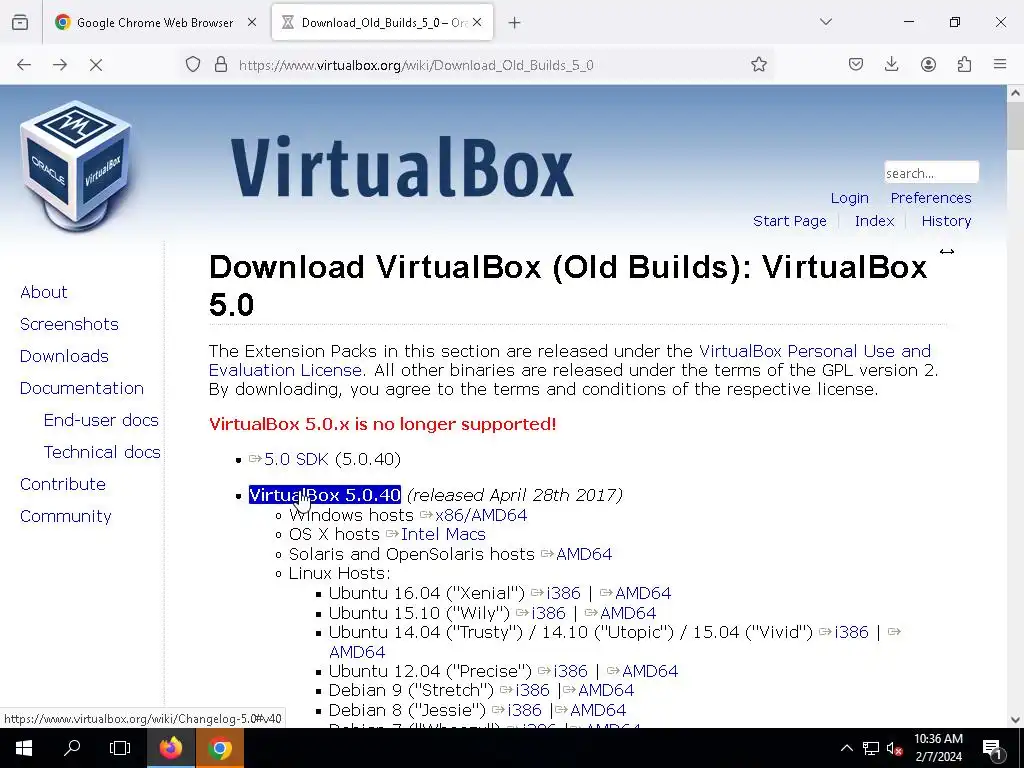Click the Firefox back arrow

point(24,65)
